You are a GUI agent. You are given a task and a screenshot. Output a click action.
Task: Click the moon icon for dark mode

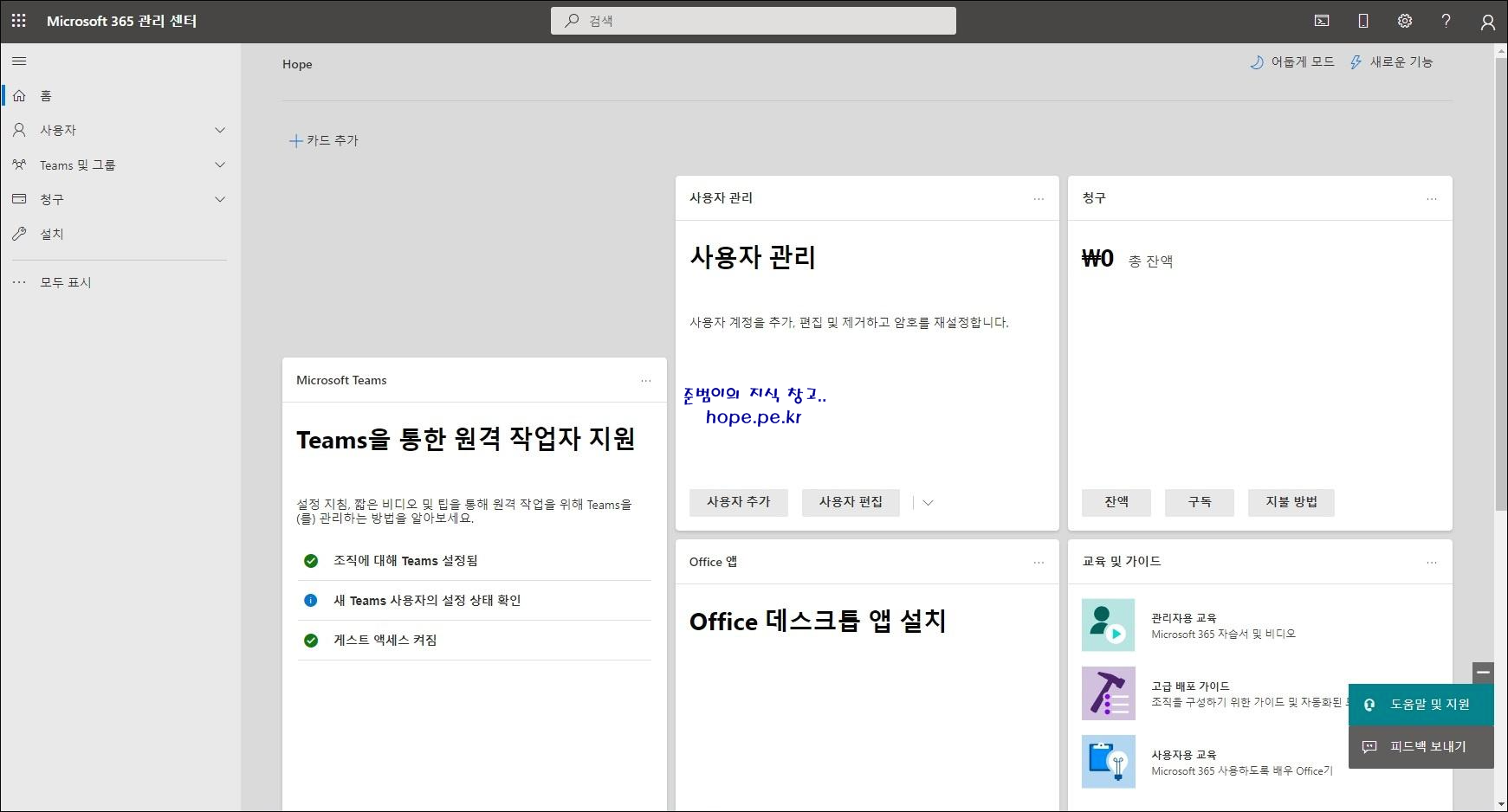(x=1257, y=62)
